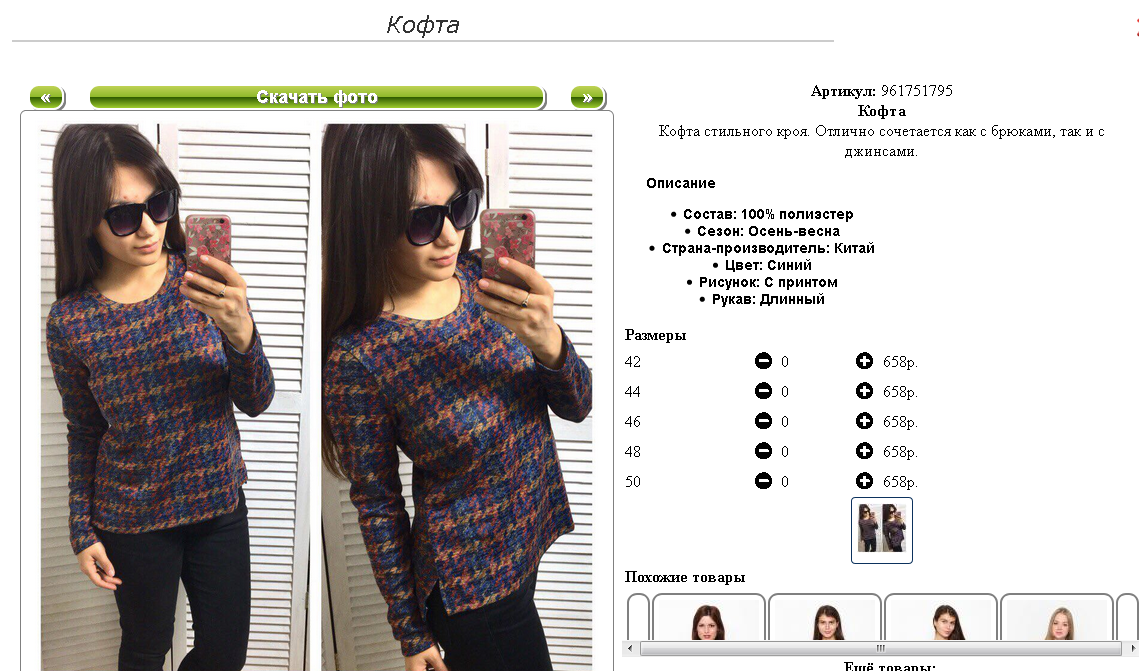Click plus icon for size 46
Image resolution: width=1139 pixels, height=671 pixels.
pos(864,421)
